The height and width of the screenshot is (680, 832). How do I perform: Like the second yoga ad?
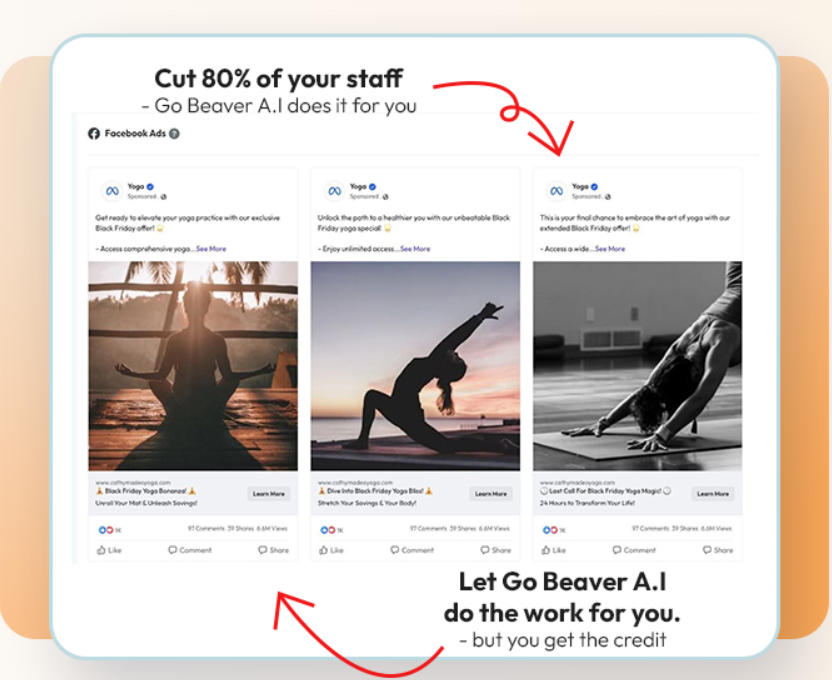tap(332, 550)
